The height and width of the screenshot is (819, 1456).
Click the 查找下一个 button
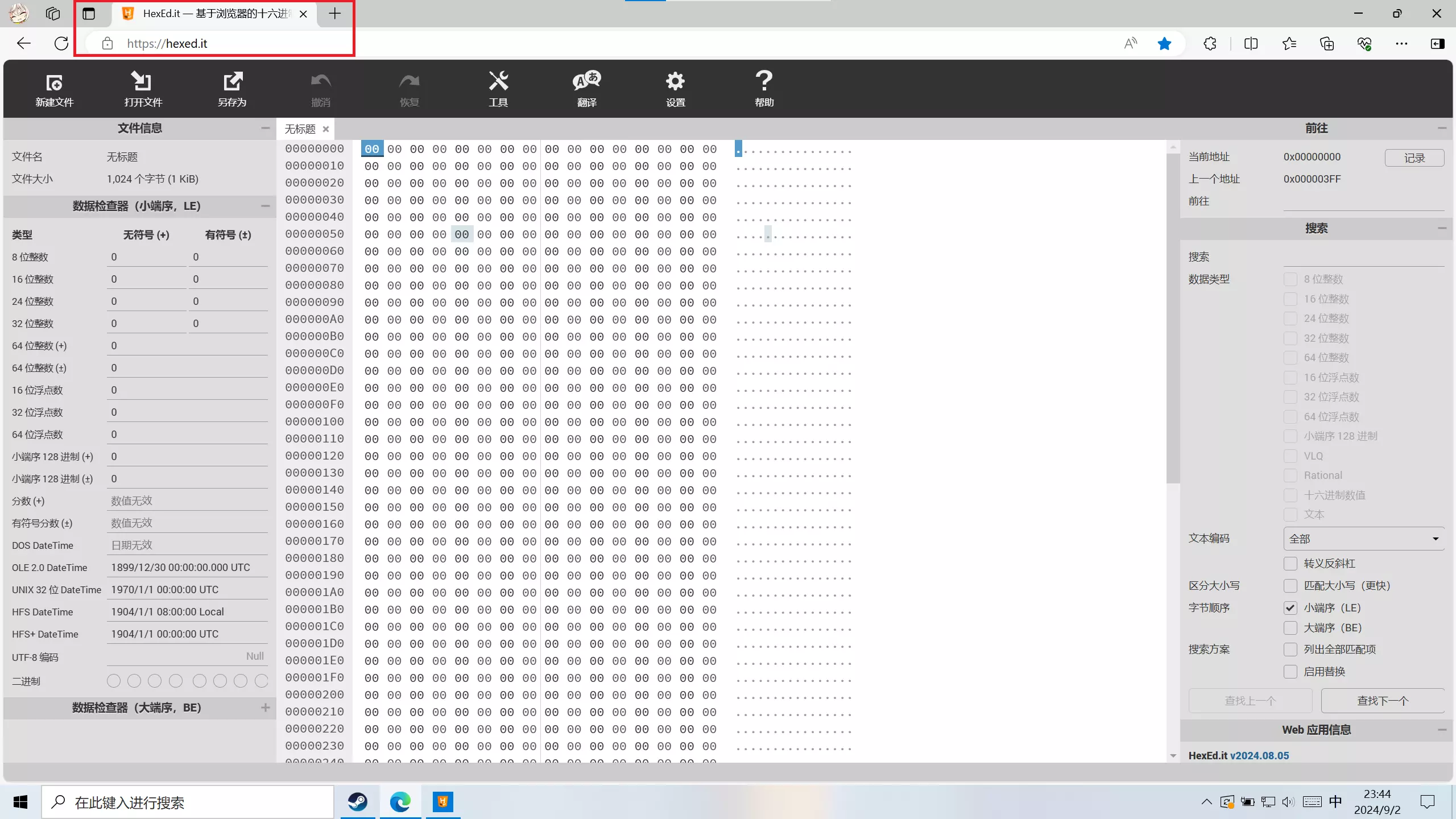[x=1383, y=701]
